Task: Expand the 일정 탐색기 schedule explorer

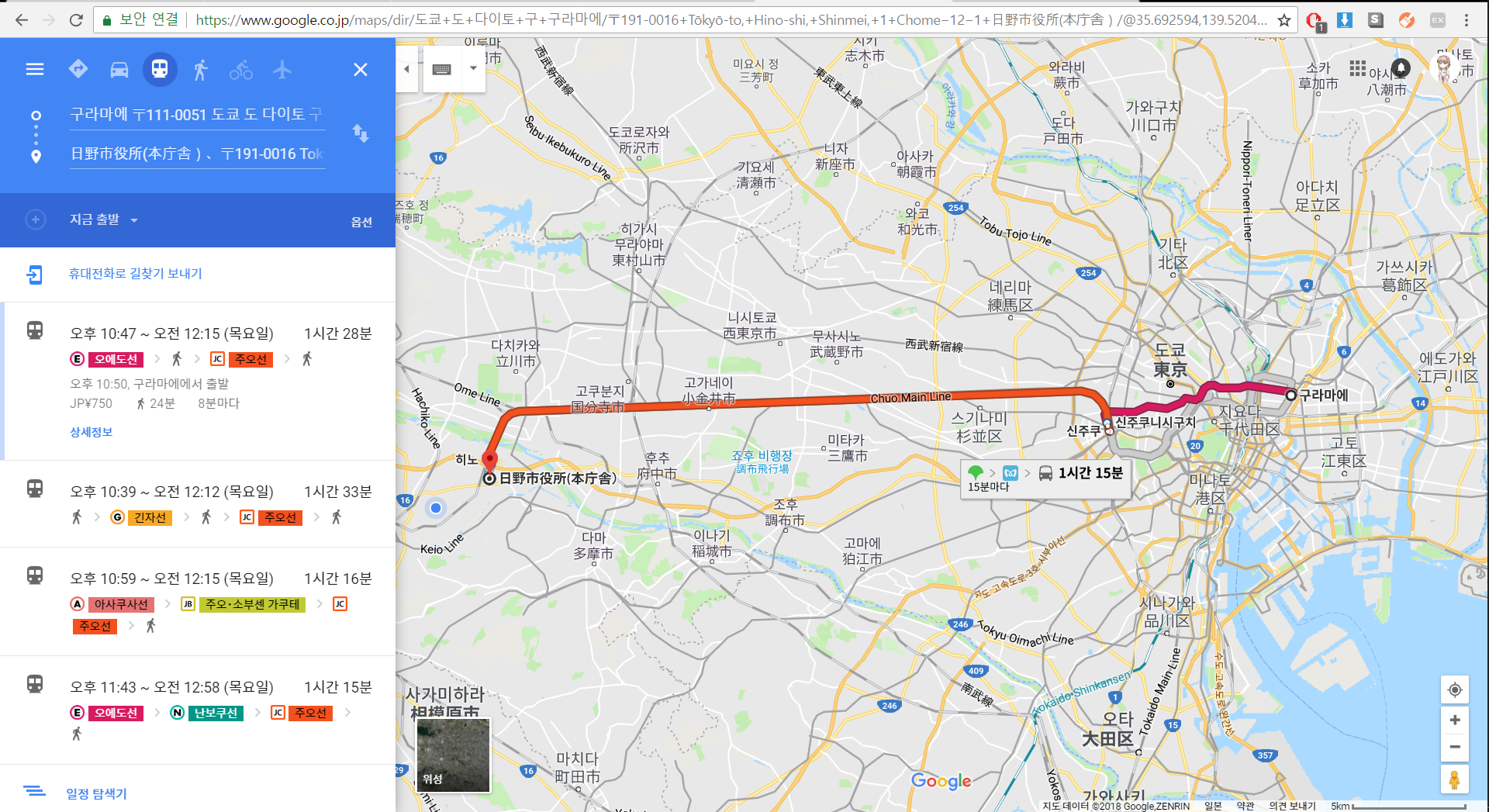Action: (x=96, y=793)
